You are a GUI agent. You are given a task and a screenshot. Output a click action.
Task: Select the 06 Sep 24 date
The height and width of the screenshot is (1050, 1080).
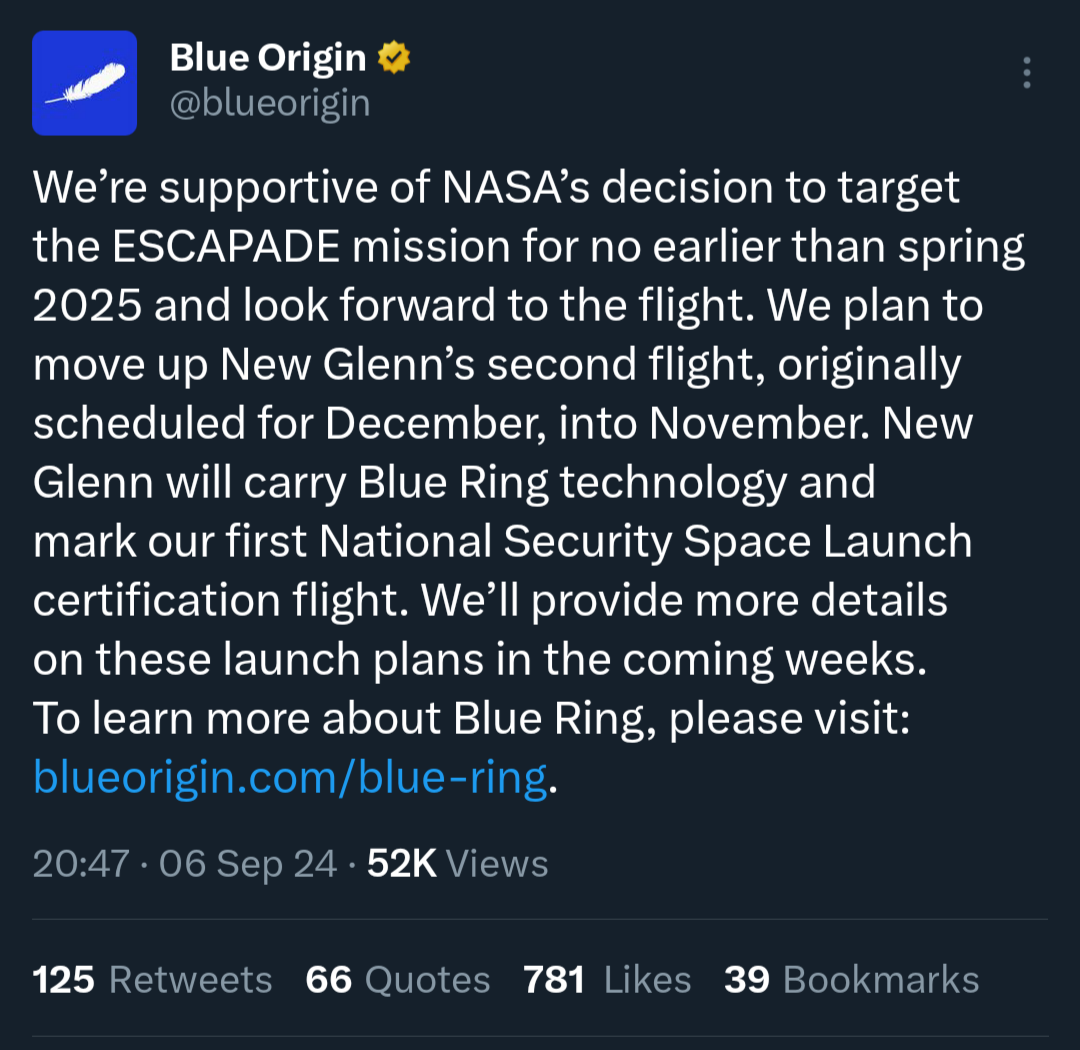tap(248, 863)
